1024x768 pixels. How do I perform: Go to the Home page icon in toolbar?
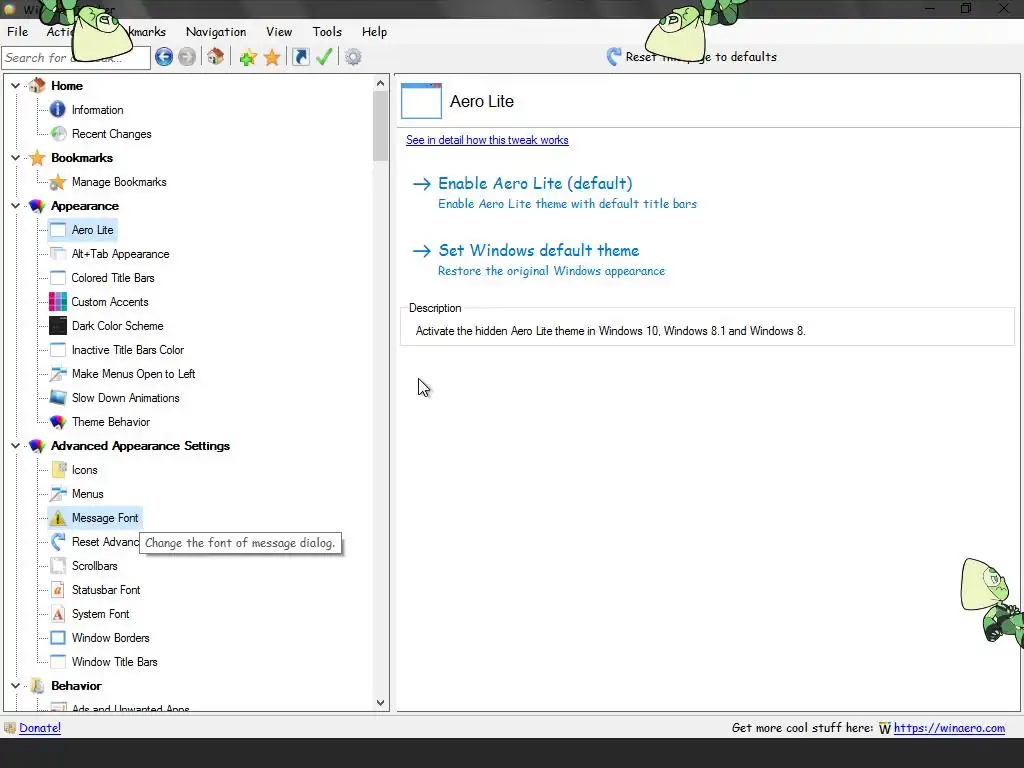pyautogui.click(x=216, y=57)
